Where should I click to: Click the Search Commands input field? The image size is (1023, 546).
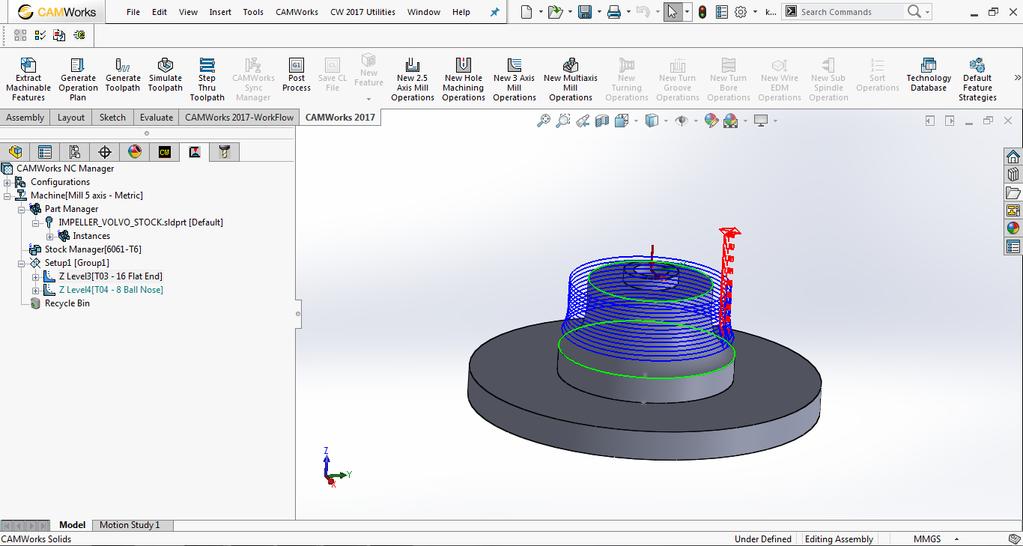coord(851,12)
